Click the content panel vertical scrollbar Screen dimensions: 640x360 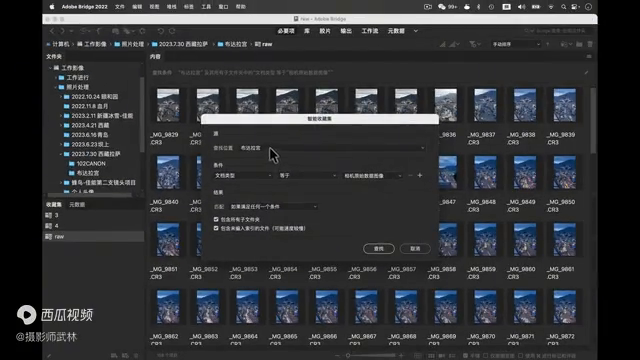click(593, 121)
